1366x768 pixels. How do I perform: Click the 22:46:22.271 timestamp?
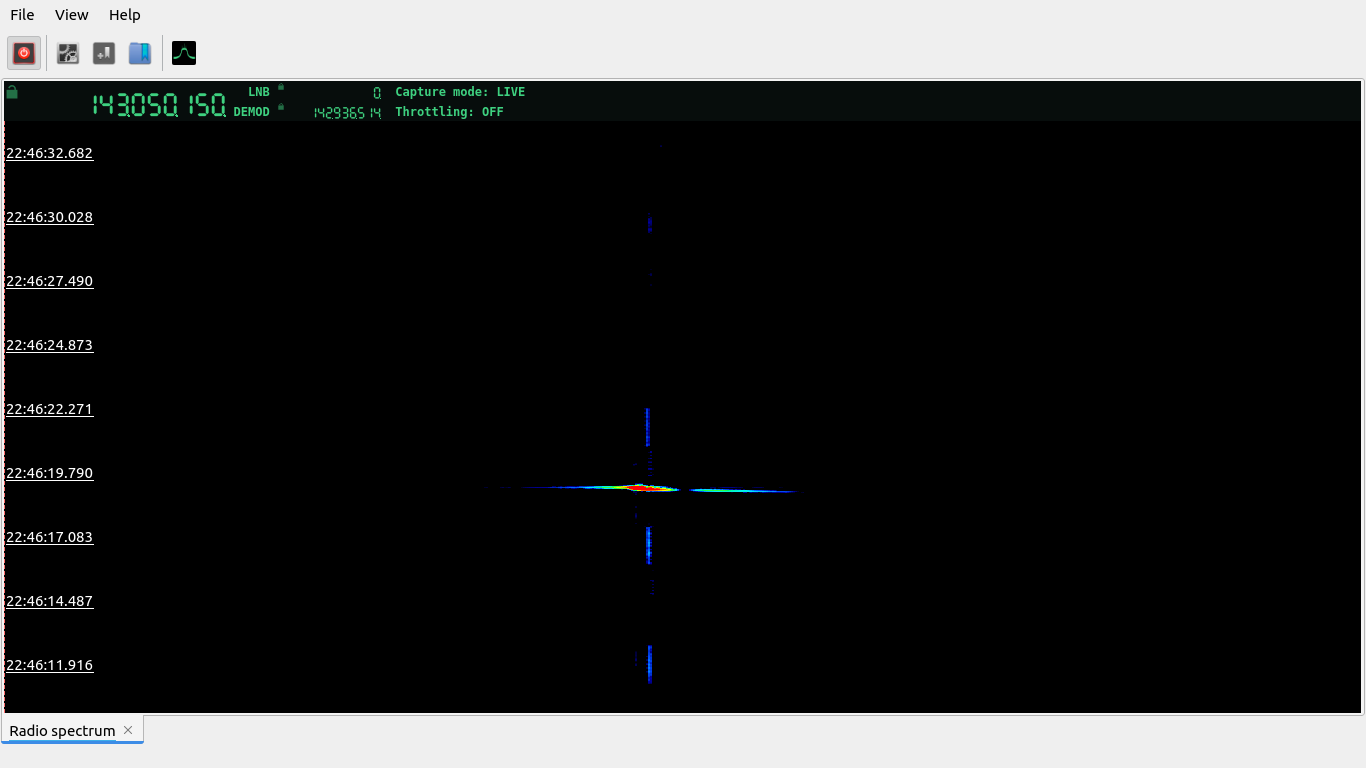tap(49, 409)
